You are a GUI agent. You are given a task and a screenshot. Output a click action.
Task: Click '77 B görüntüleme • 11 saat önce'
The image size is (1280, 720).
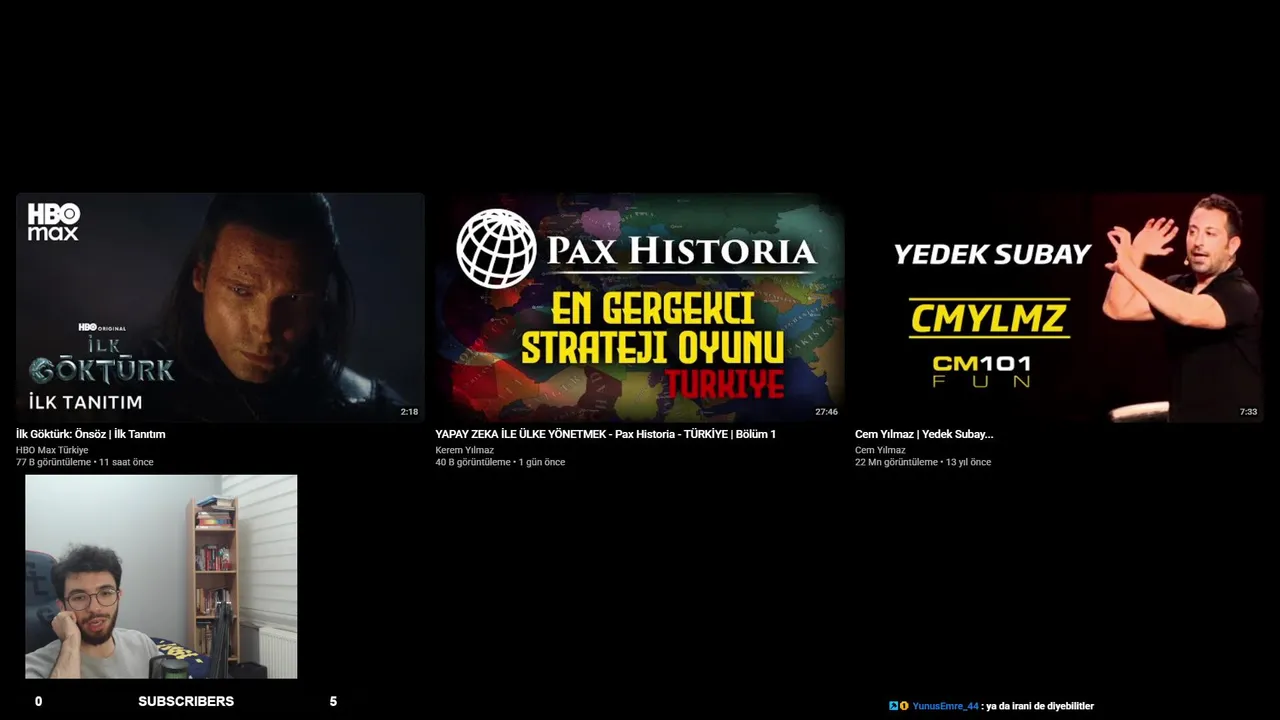pyautogui.click(x=85, y=462)
